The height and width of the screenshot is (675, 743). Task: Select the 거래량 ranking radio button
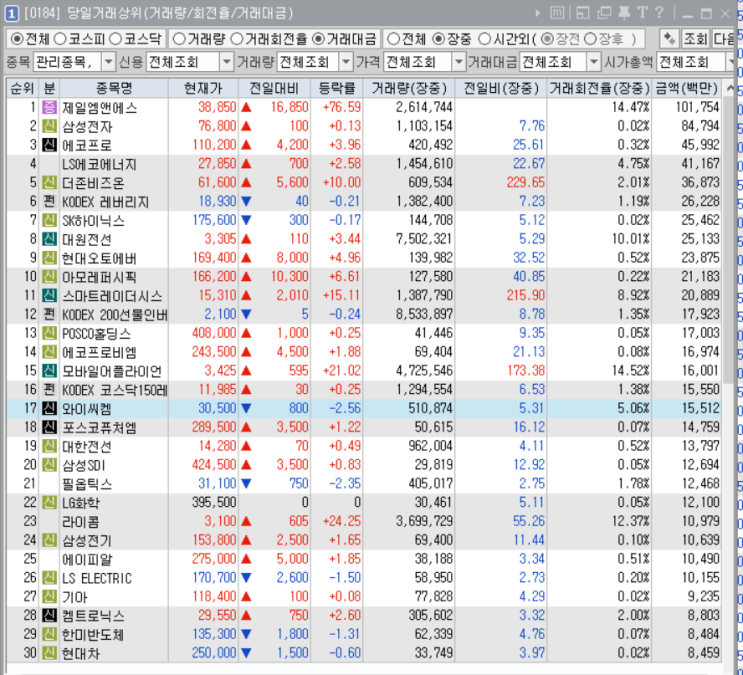click(179, 39)
